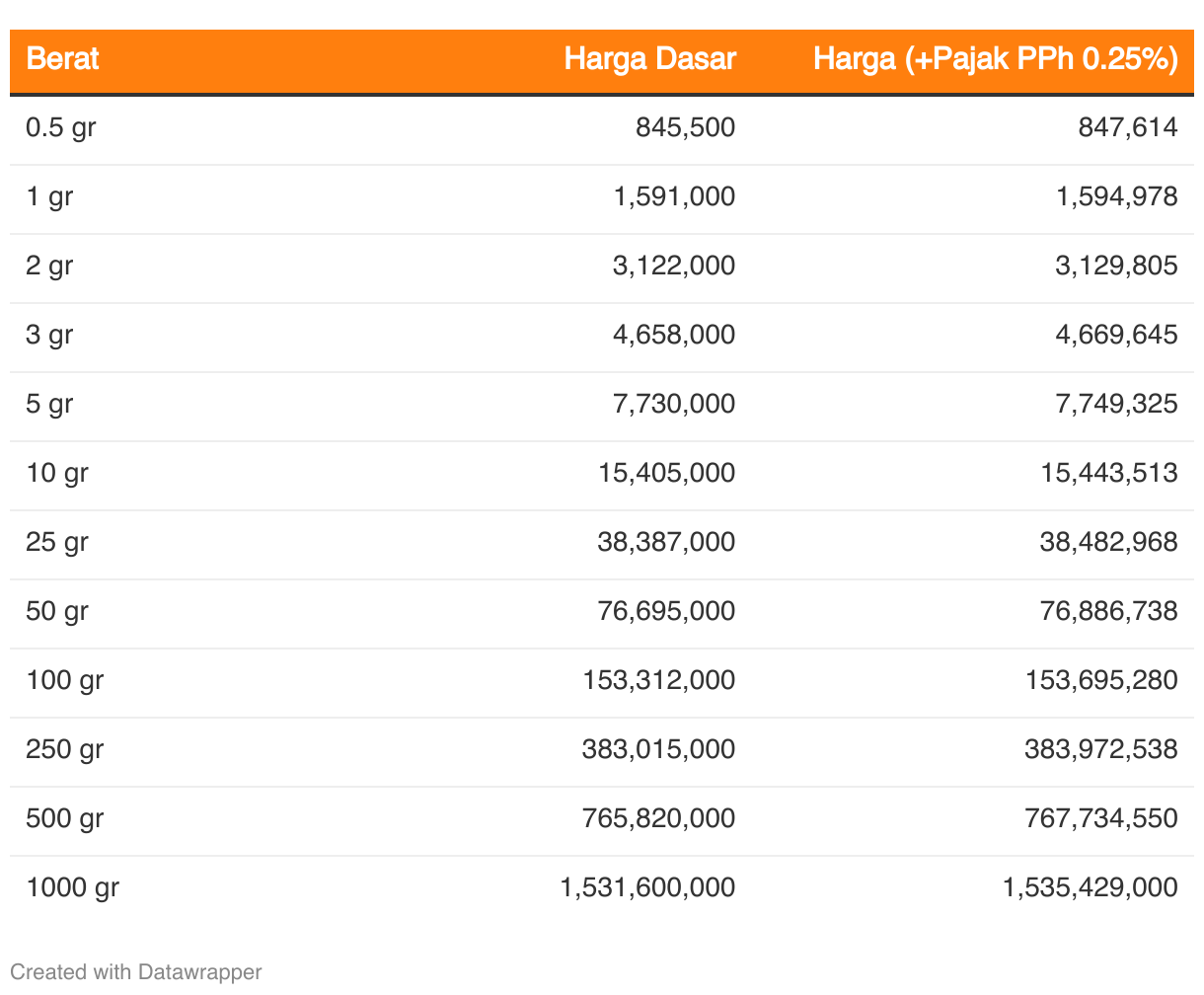Screen dimensions: 1204x995
Task: Select base price 3,122,000 cell
Action: coord(674,266)
